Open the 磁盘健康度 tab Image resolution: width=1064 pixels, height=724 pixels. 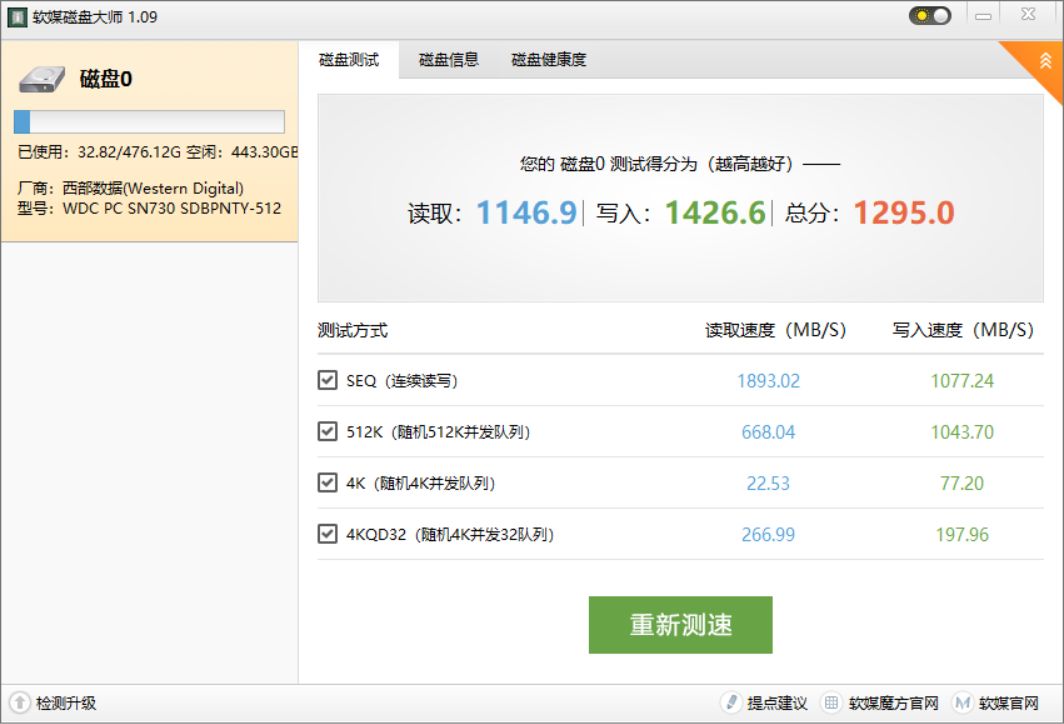[550, 60]
